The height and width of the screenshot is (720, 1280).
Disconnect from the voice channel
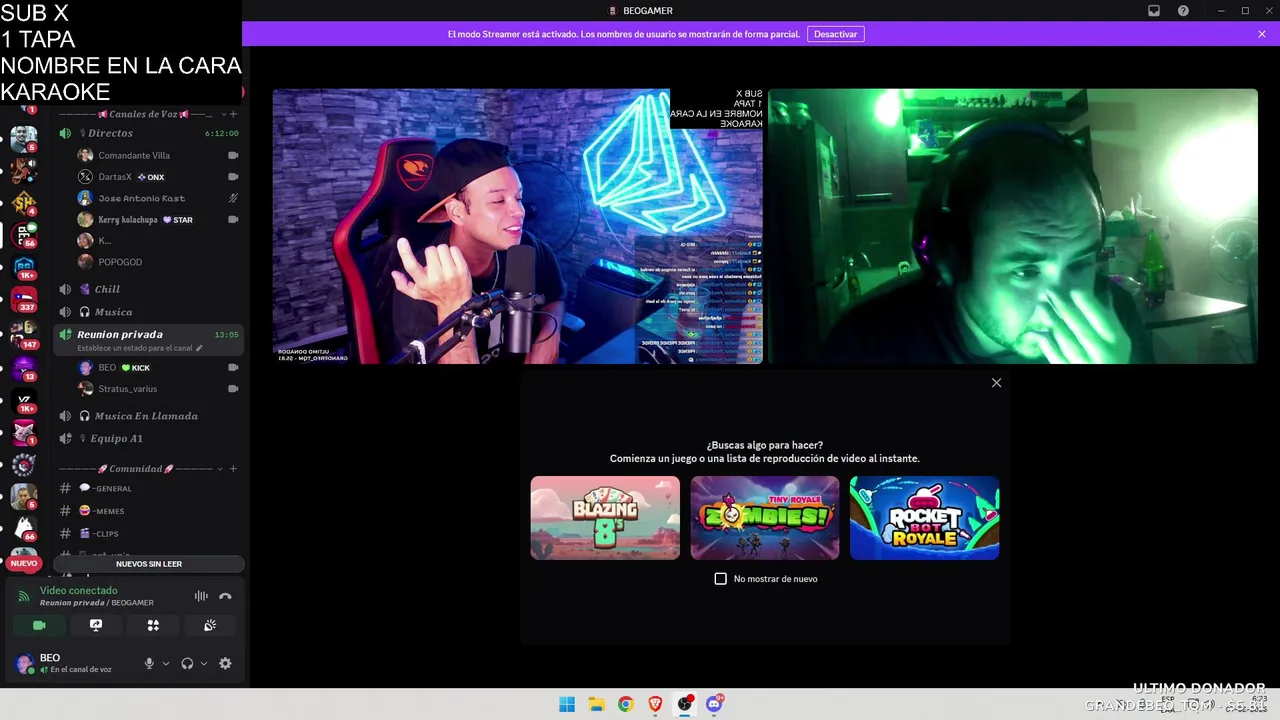pyautogui.click(x=225, y=596)
